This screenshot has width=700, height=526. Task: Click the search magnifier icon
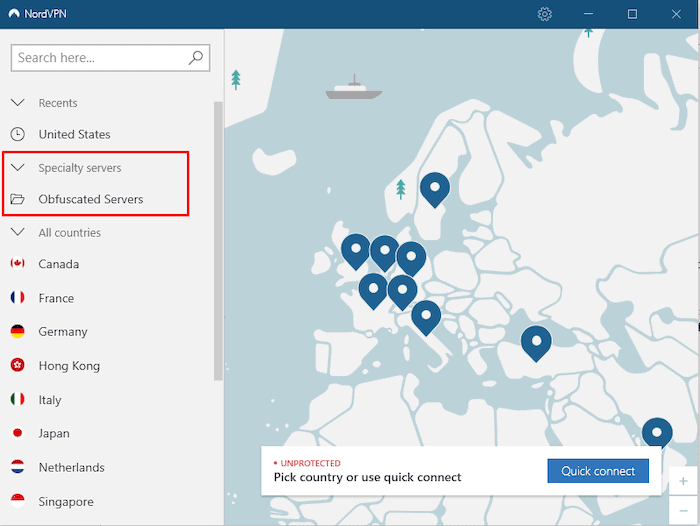196,58
